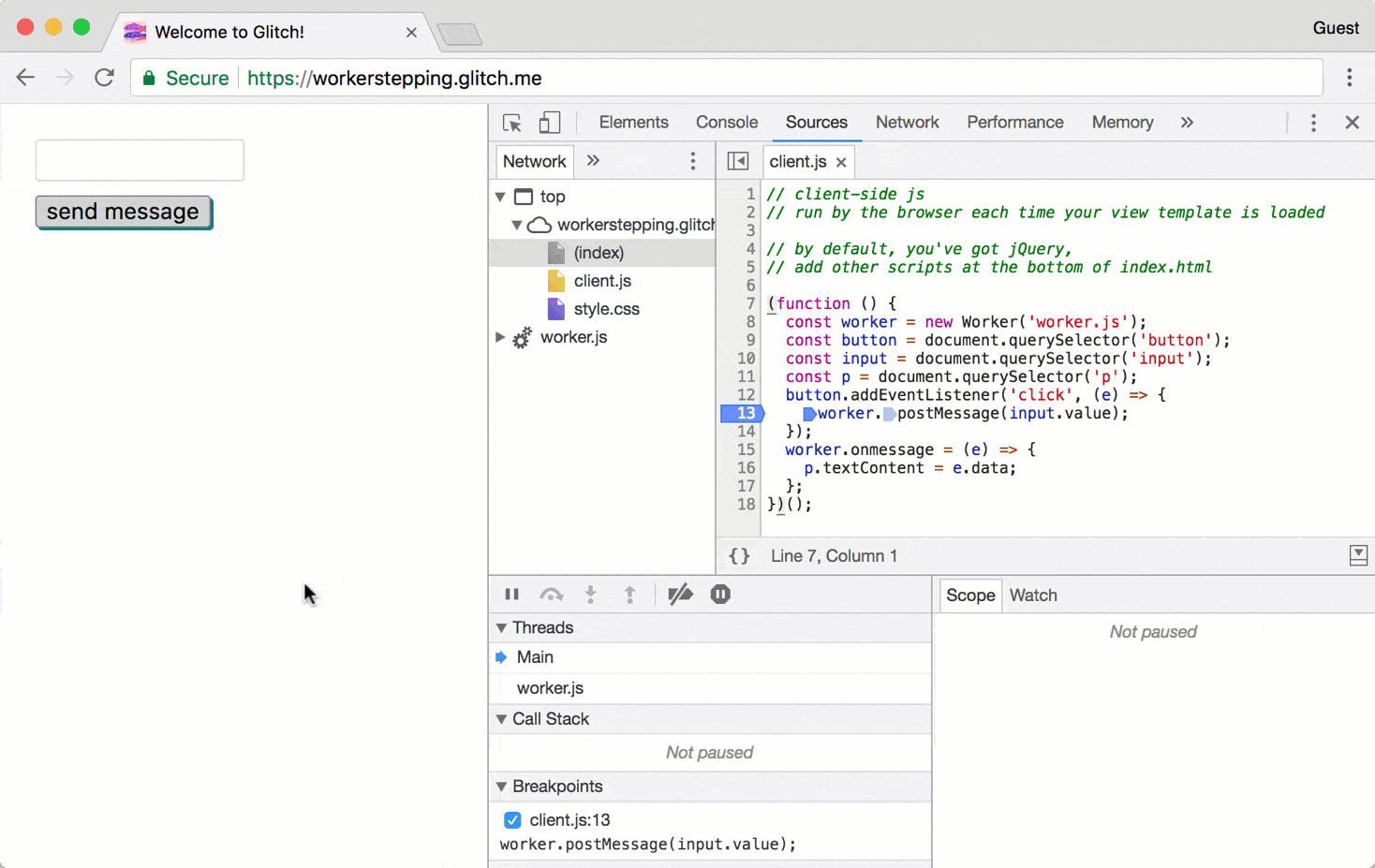
Task: Reload the current page
Action: [x=104, y=78]
